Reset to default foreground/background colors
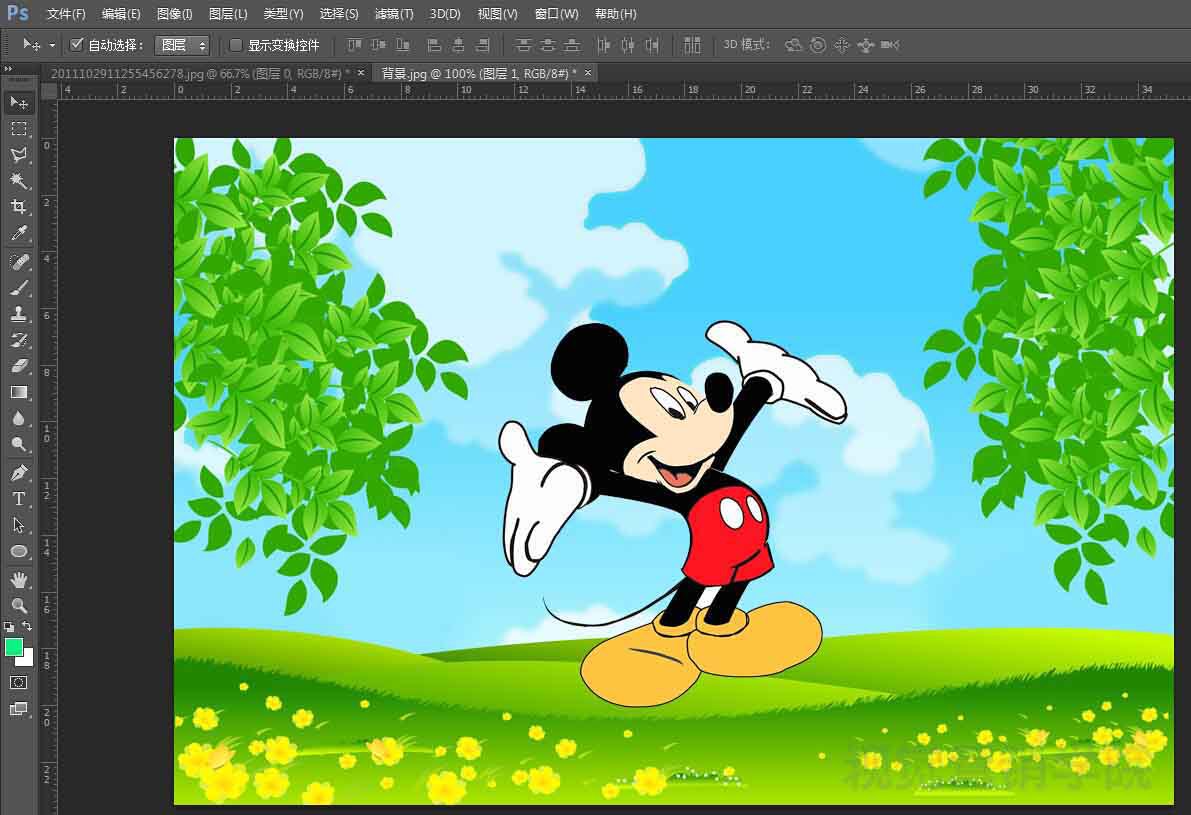1191x815 pixels. click(x=9, y=627)
